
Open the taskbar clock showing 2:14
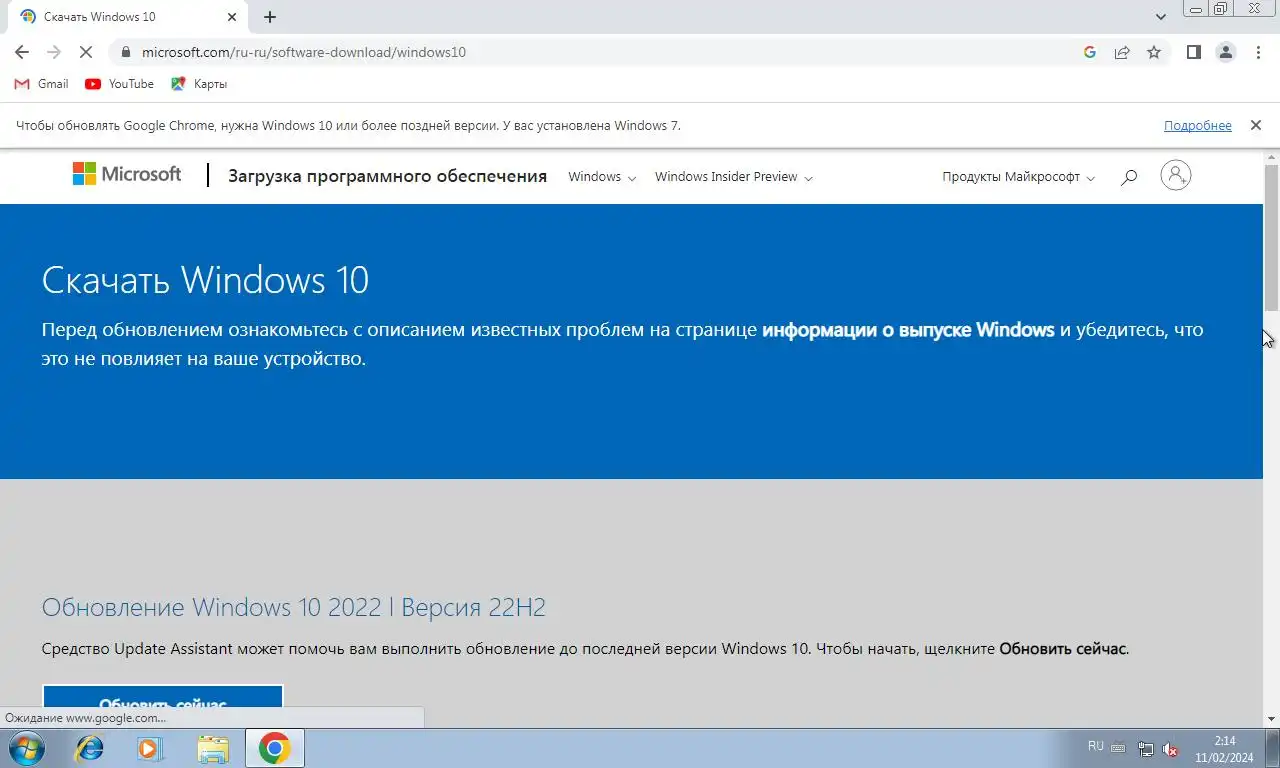[x=1225, y=749]
